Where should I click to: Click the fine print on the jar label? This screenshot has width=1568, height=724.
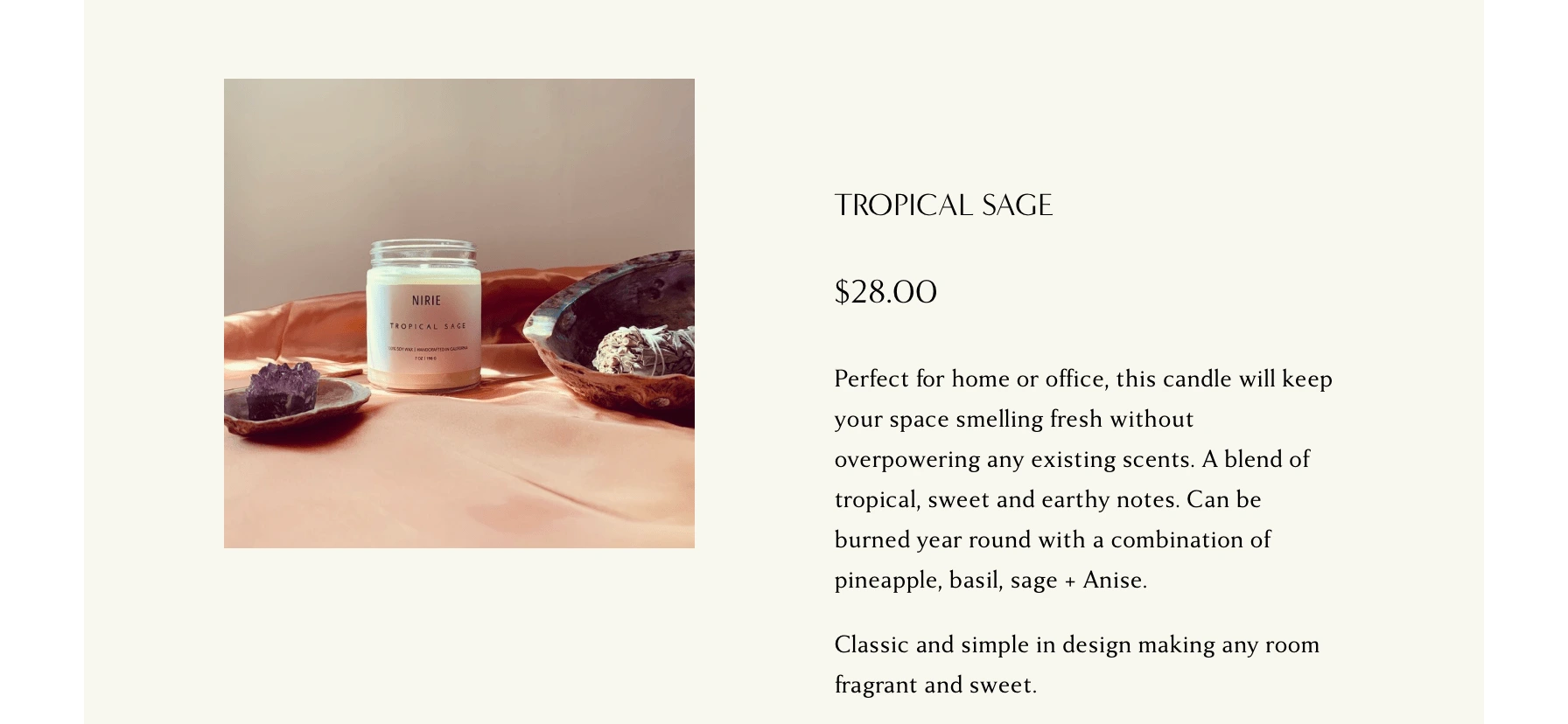pos(428,350)
